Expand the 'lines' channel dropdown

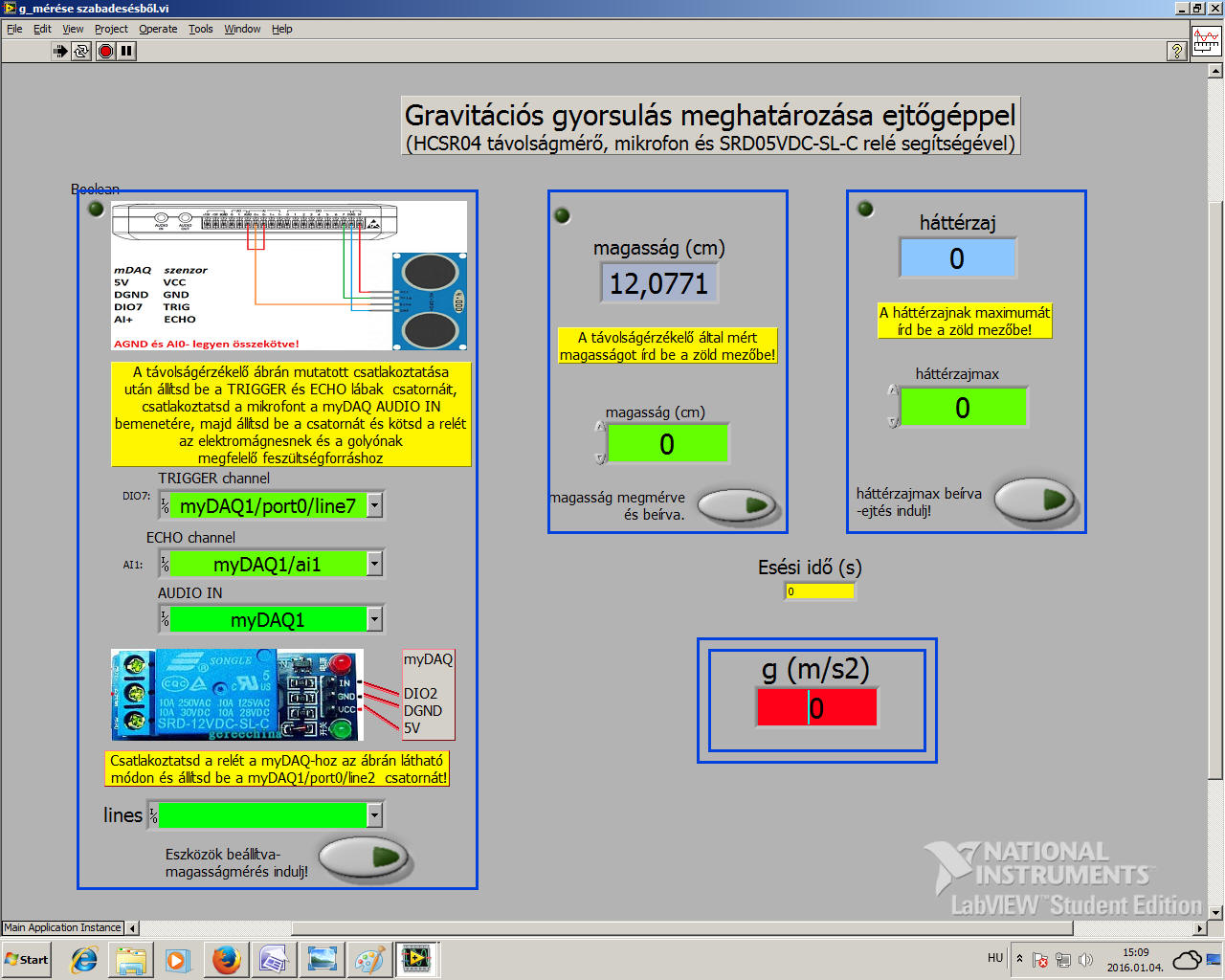coord(374,815)
